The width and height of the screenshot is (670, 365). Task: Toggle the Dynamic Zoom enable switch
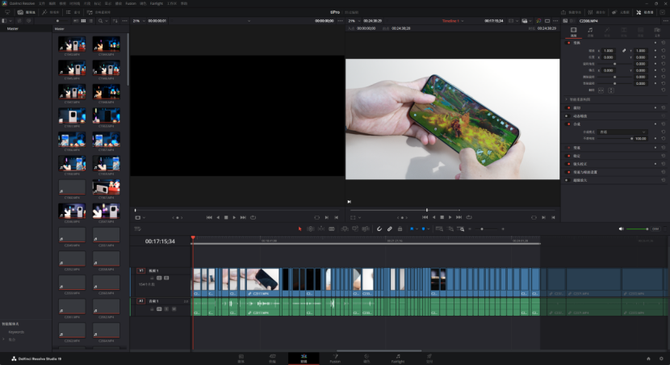568,116
